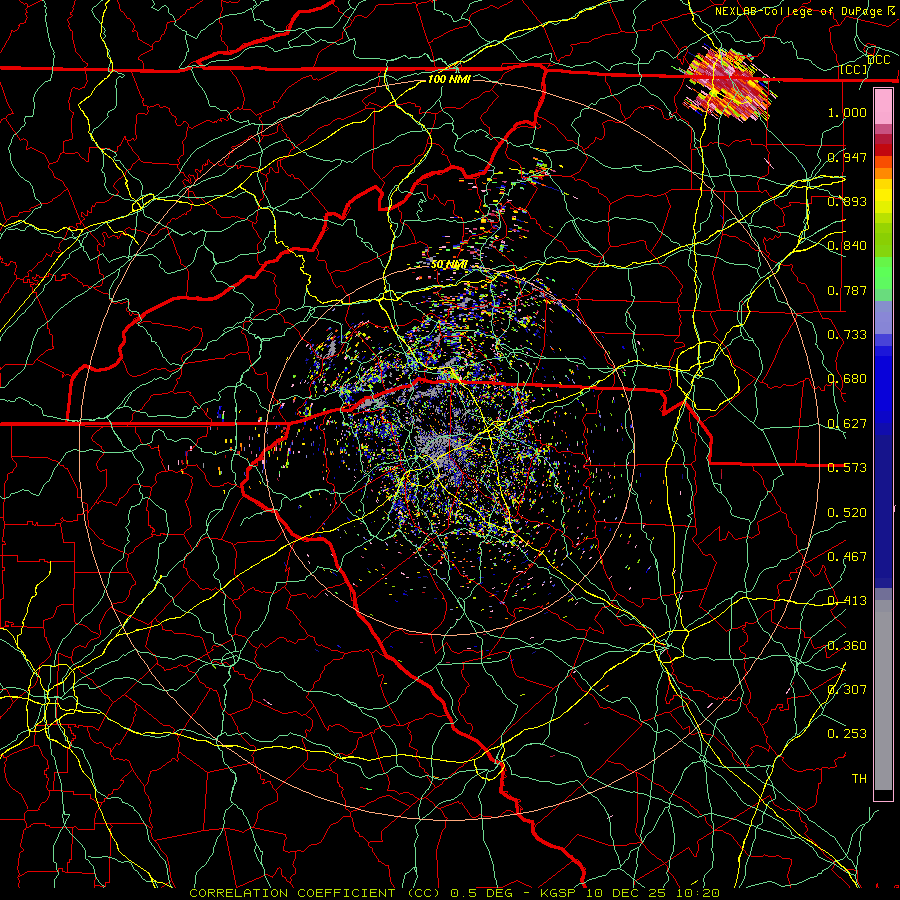Click the 0.307 color scale label
Screen dimensions: 900x900
click(847, 689)
